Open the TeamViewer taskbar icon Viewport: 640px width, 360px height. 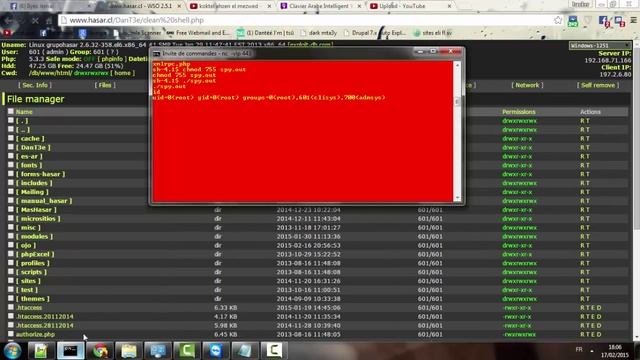[216, 351]
